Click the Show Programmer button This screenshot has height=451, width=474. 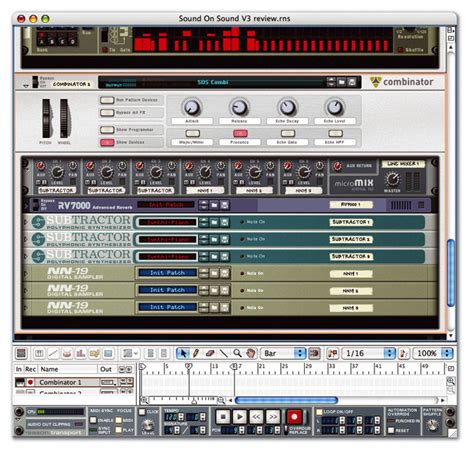107,130
